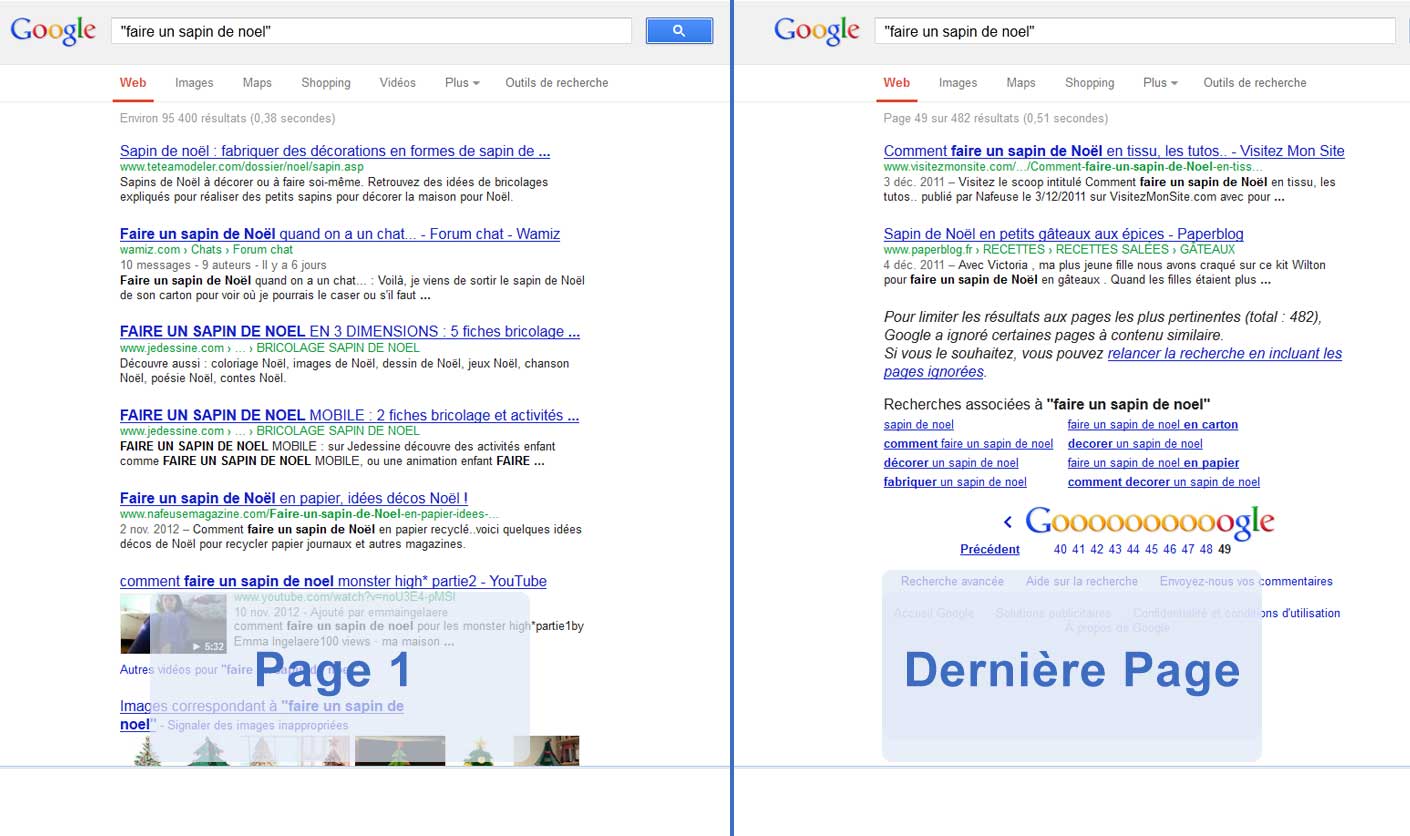Open nafeusemagazine sapin en papier result
The height and width of the screenshot is (836, 1410).
[294, 498]
